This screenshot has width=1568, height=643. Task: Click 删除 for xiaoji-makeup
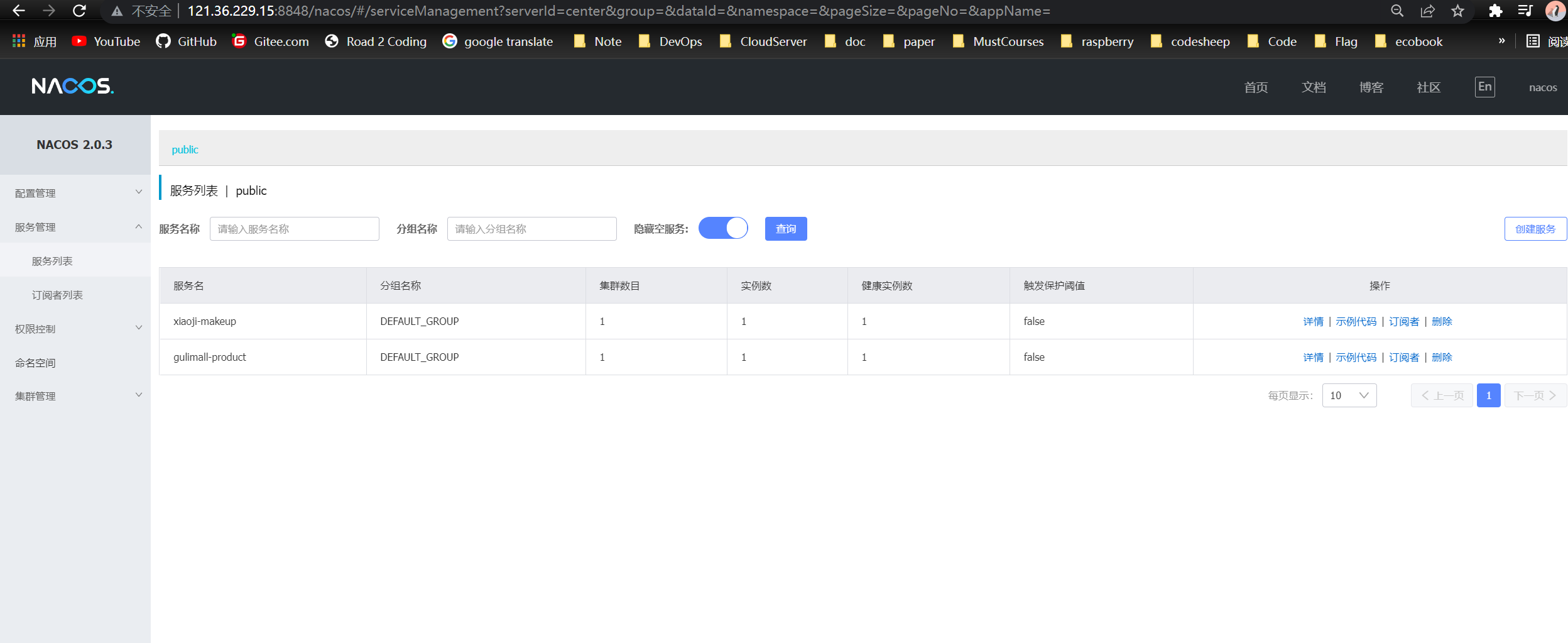point(1442,321)
